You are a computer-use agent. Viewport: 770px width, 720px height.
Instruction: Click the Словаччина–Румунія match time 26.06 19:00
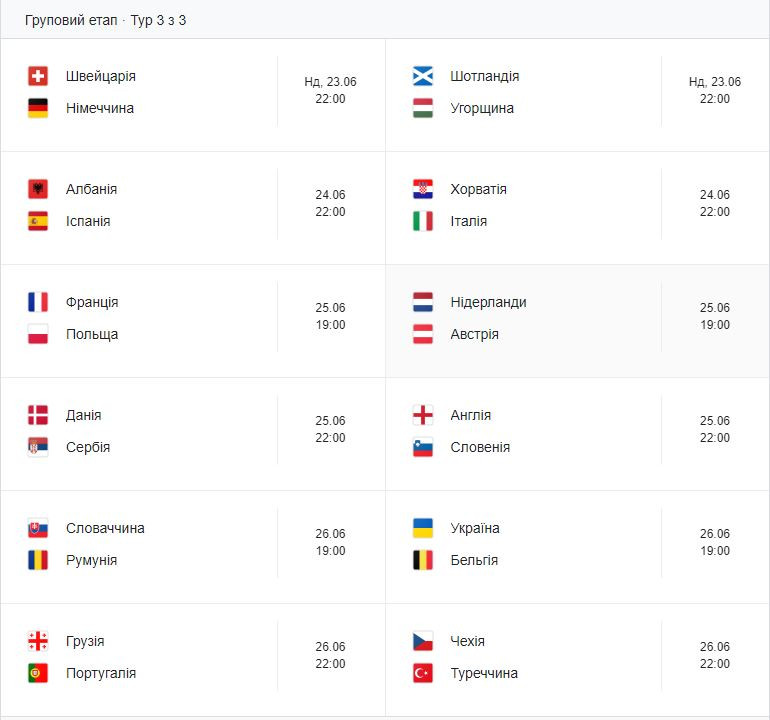click(330, 542)
